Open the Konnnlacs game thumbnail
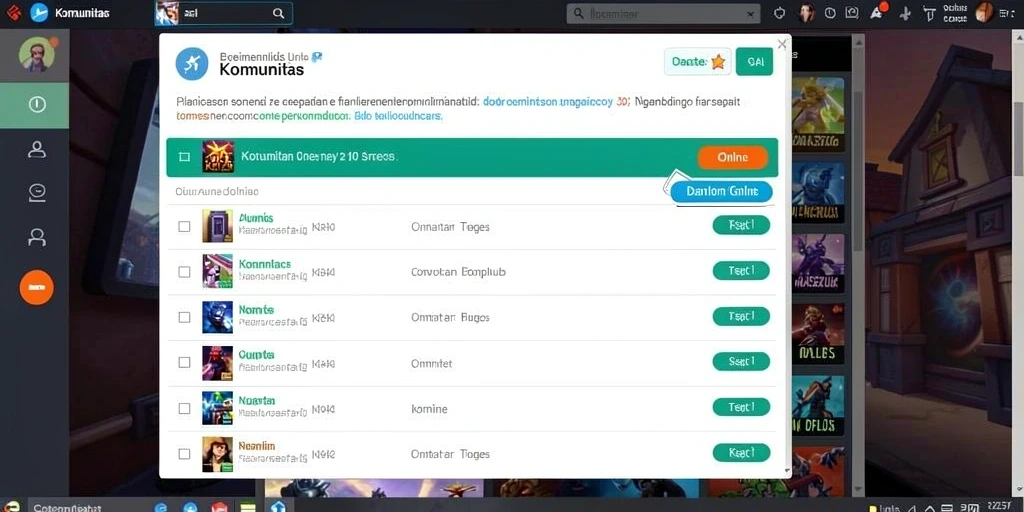 click(x=217, y=271)
